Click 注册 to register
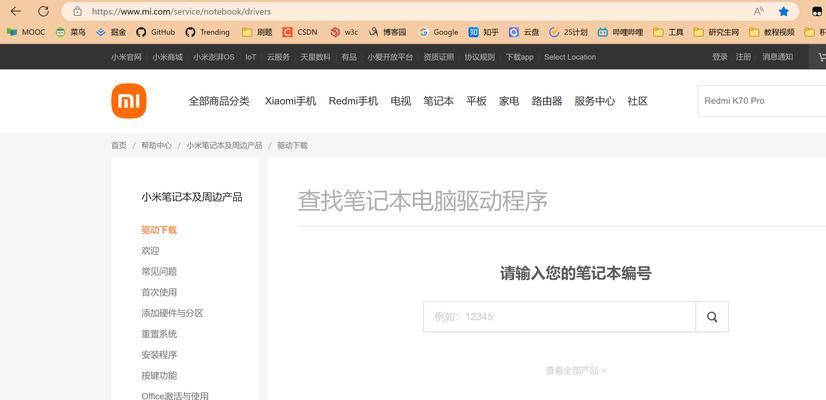The image size is (826, 400). [744, 57]
